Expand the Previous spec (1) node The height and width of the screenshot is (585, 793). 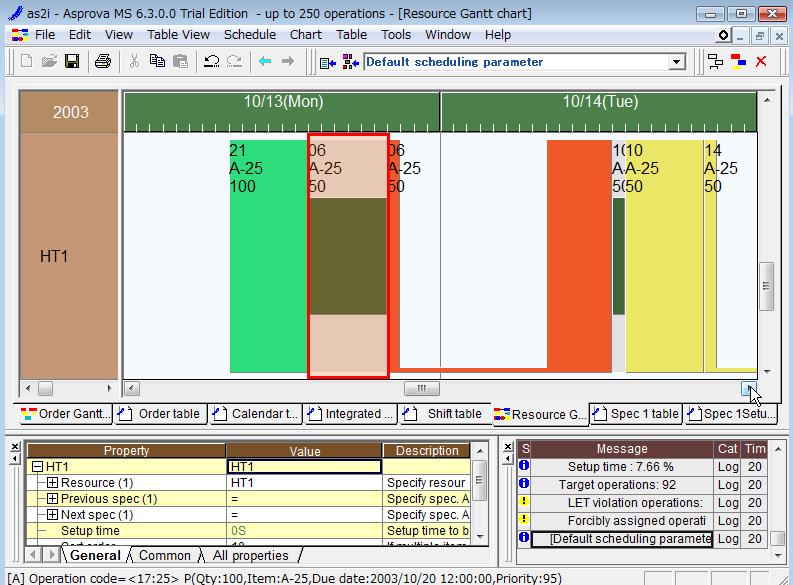click(x=53, y=499)
